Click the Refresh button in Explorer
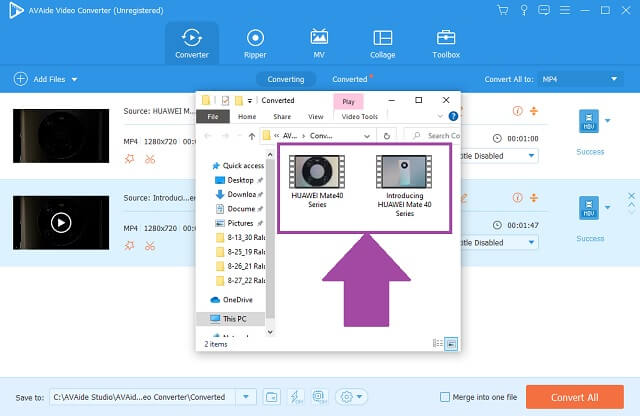Screen dimensions: 640x416 click(387, 136)
